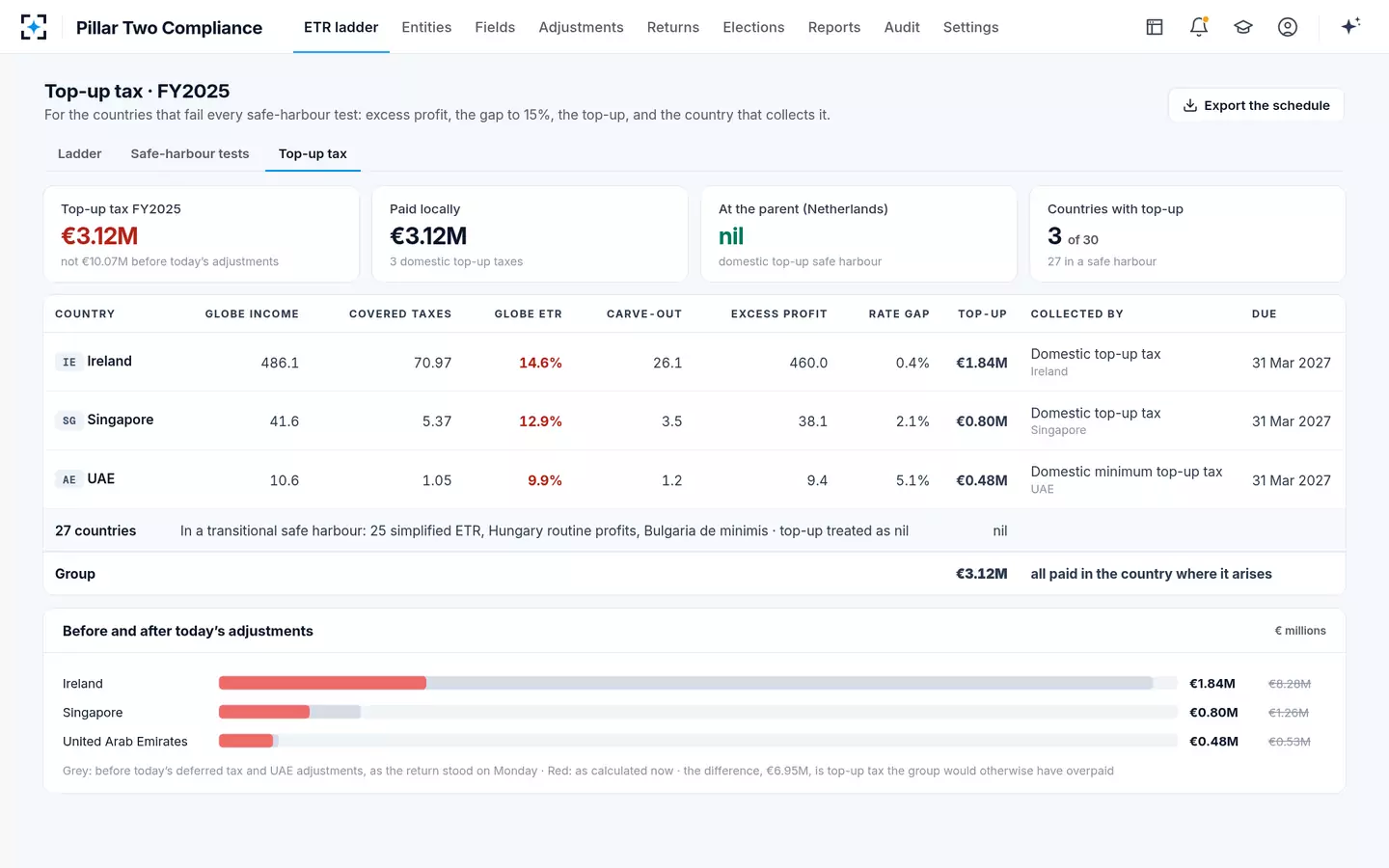The height and width of the screenshot is (868, 1389).
Task: Open the Settings menu item
Action: 970,27
